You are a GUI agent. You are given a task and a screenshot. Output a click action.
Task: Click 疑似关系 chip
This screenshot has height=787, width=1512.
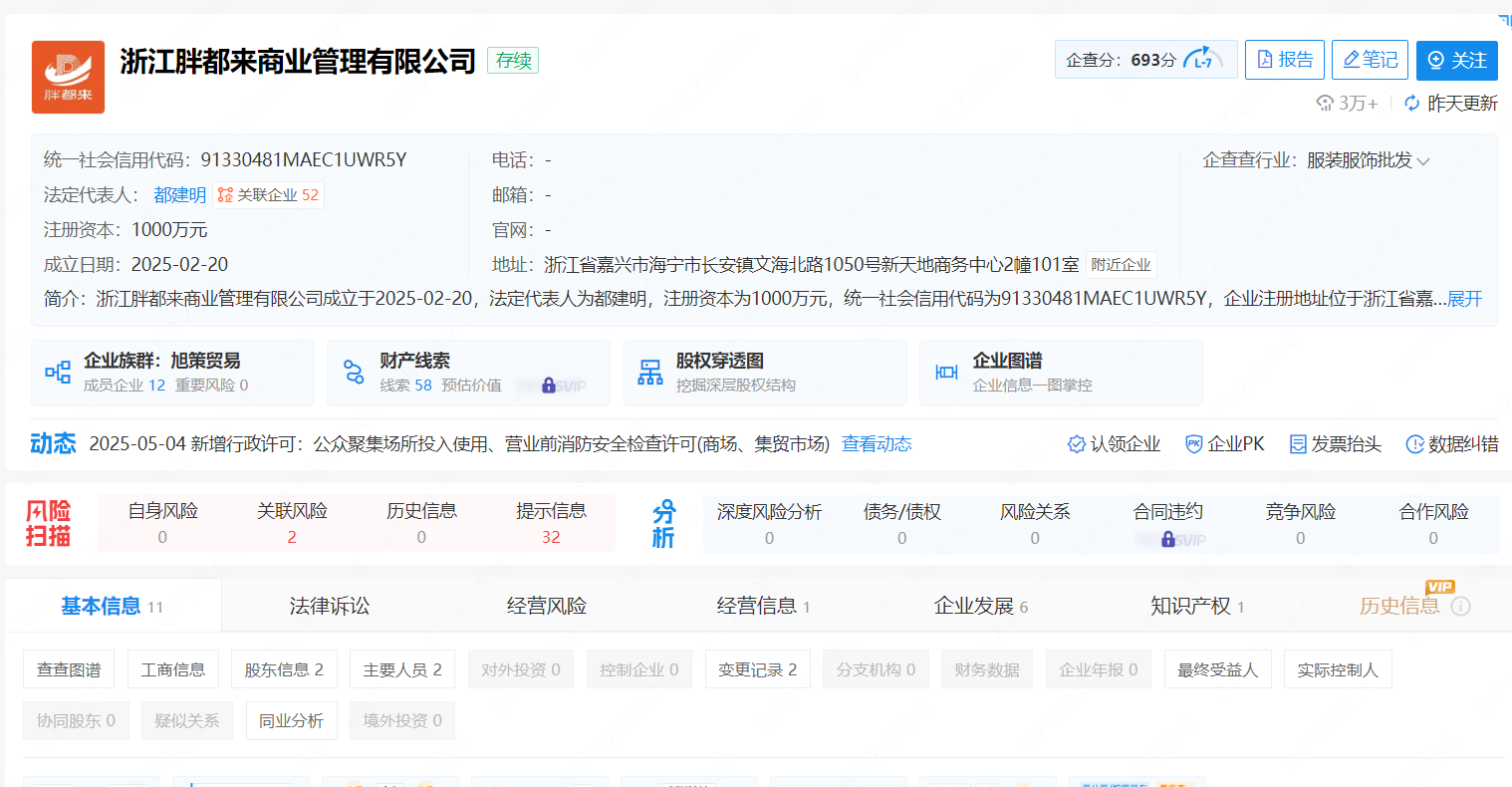click(187, 720)
